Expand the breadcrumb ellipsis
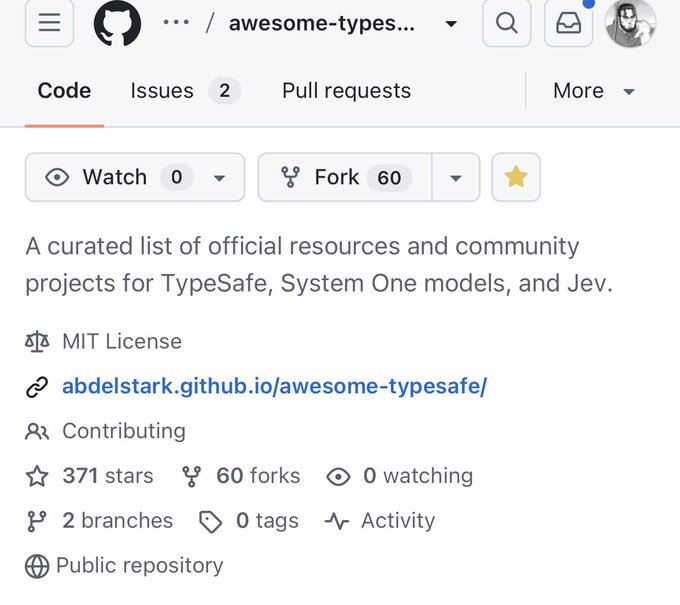Viewport: 680px width, 605px height. pos(176,22)
